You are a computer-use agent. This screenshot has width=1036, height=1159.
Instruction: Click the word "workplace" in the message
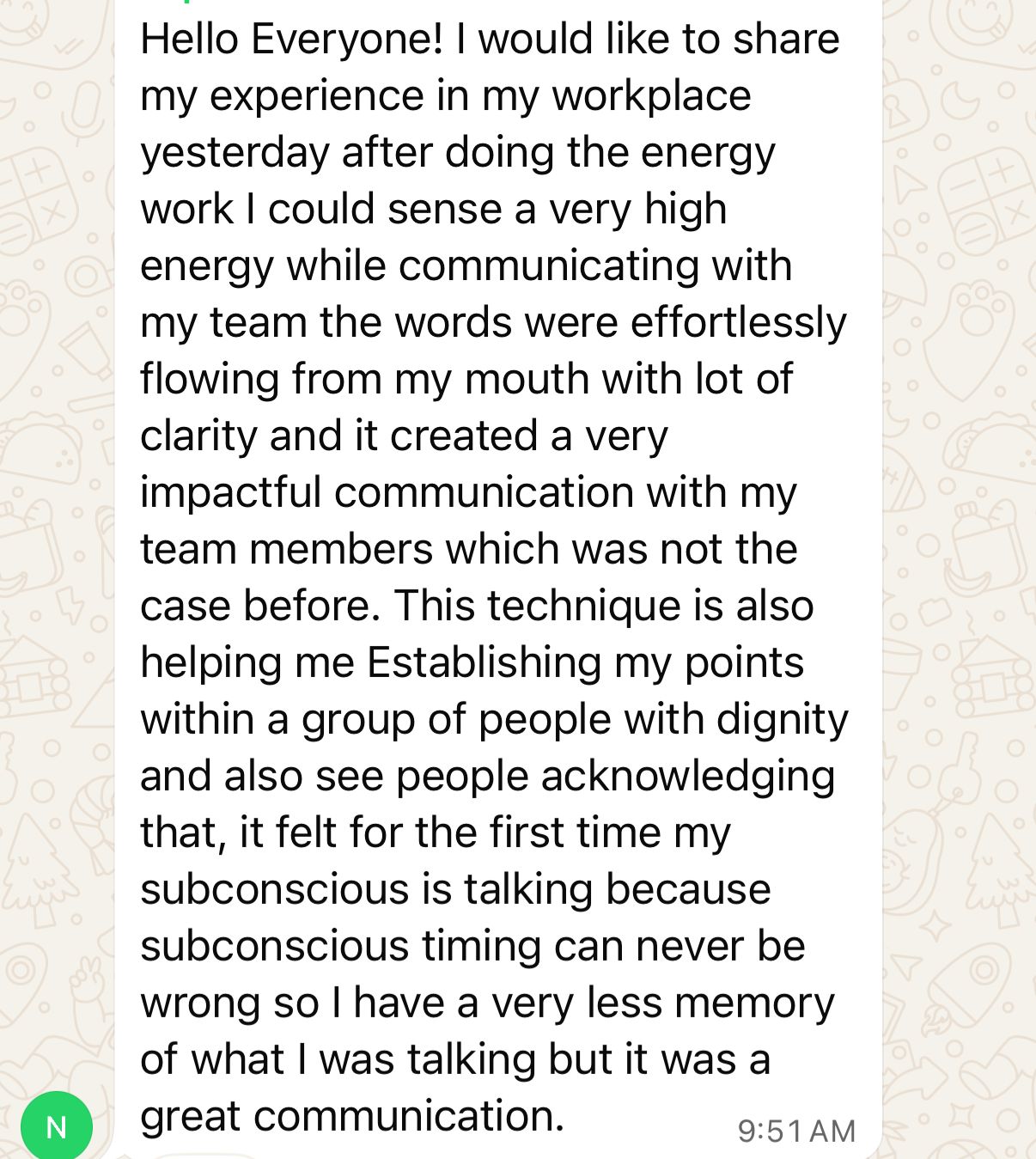click(651, 95)
